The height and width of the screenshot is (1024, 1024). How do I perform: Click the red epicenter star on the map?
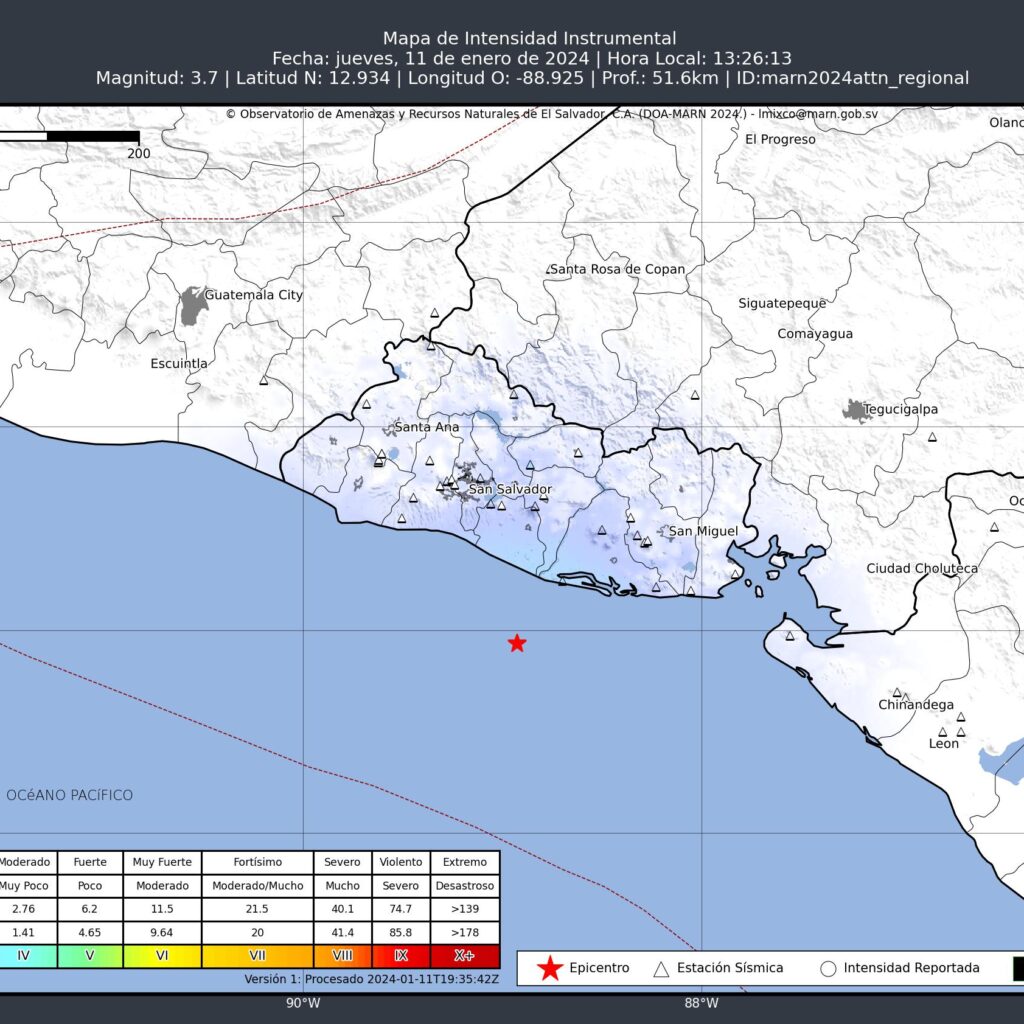click(x=517, y=643)
